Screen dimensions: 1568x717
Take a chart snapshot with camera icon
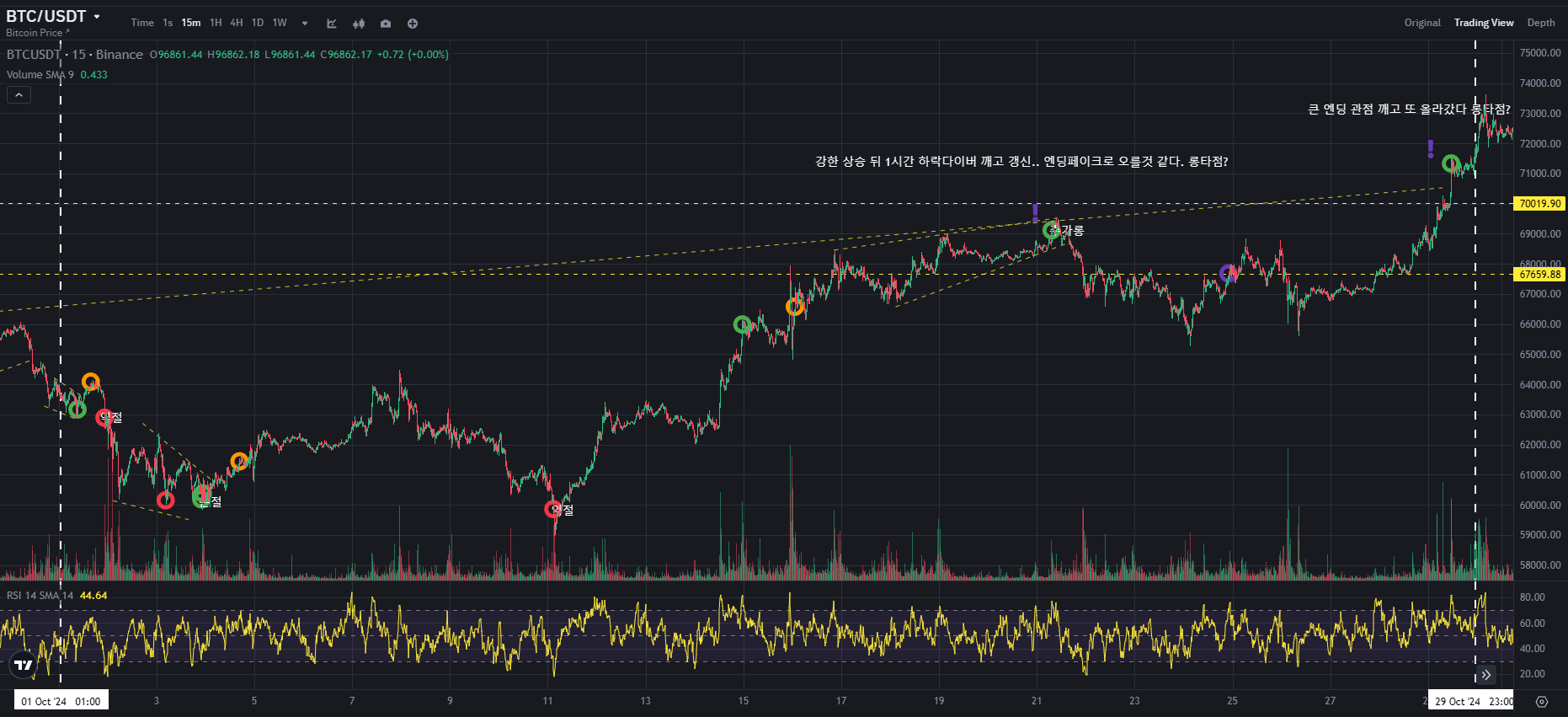(x=386, y=24)
